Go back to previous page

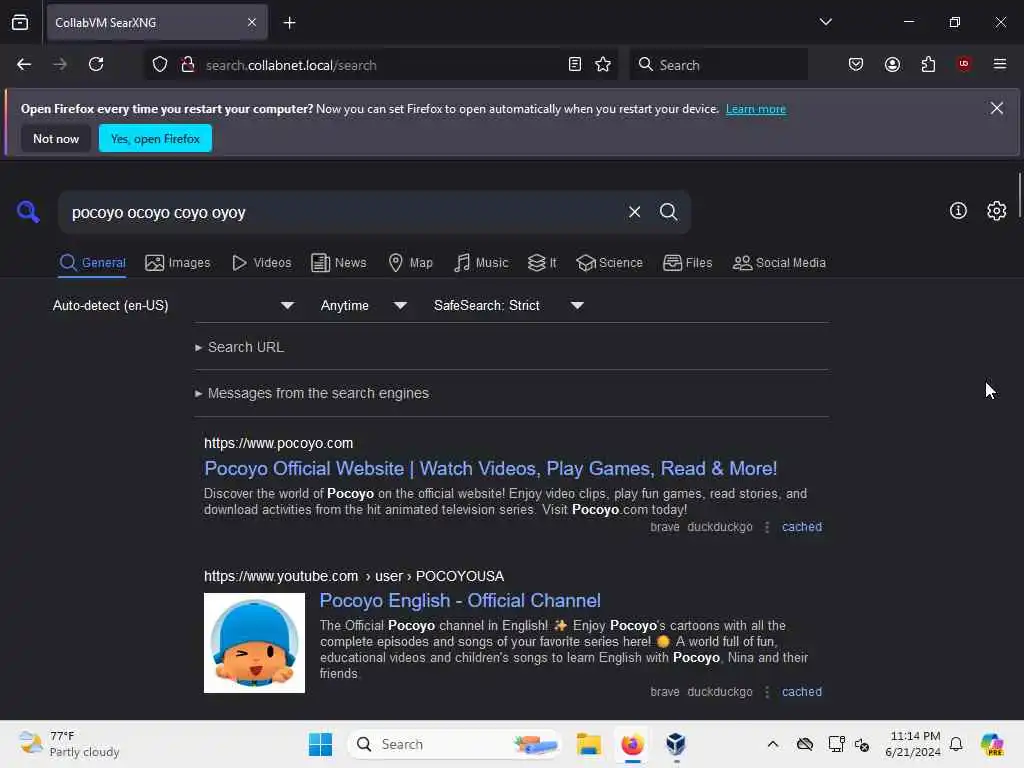pyautogui.click(x=24, y=64)
